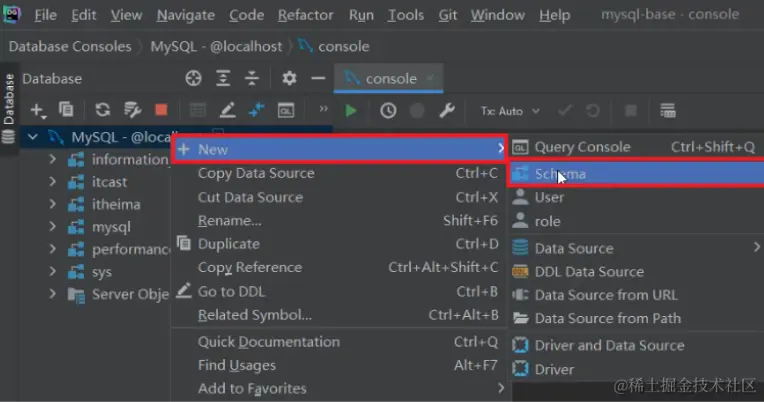Refresh the database with the Refresh icon
This screenshot has width=764, height=402.
click(x=102, y=110)
